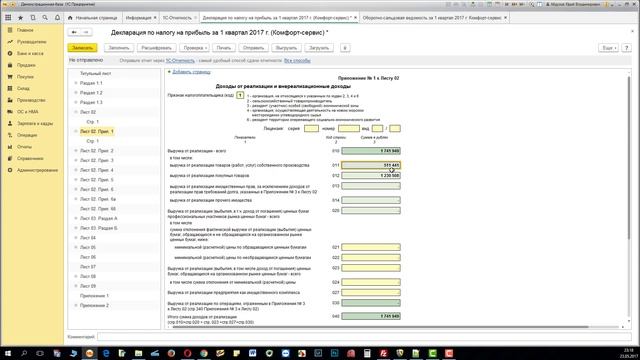Open History clipboard icon in top panel
Screen dimensions: 640x360
coord(33,18)
